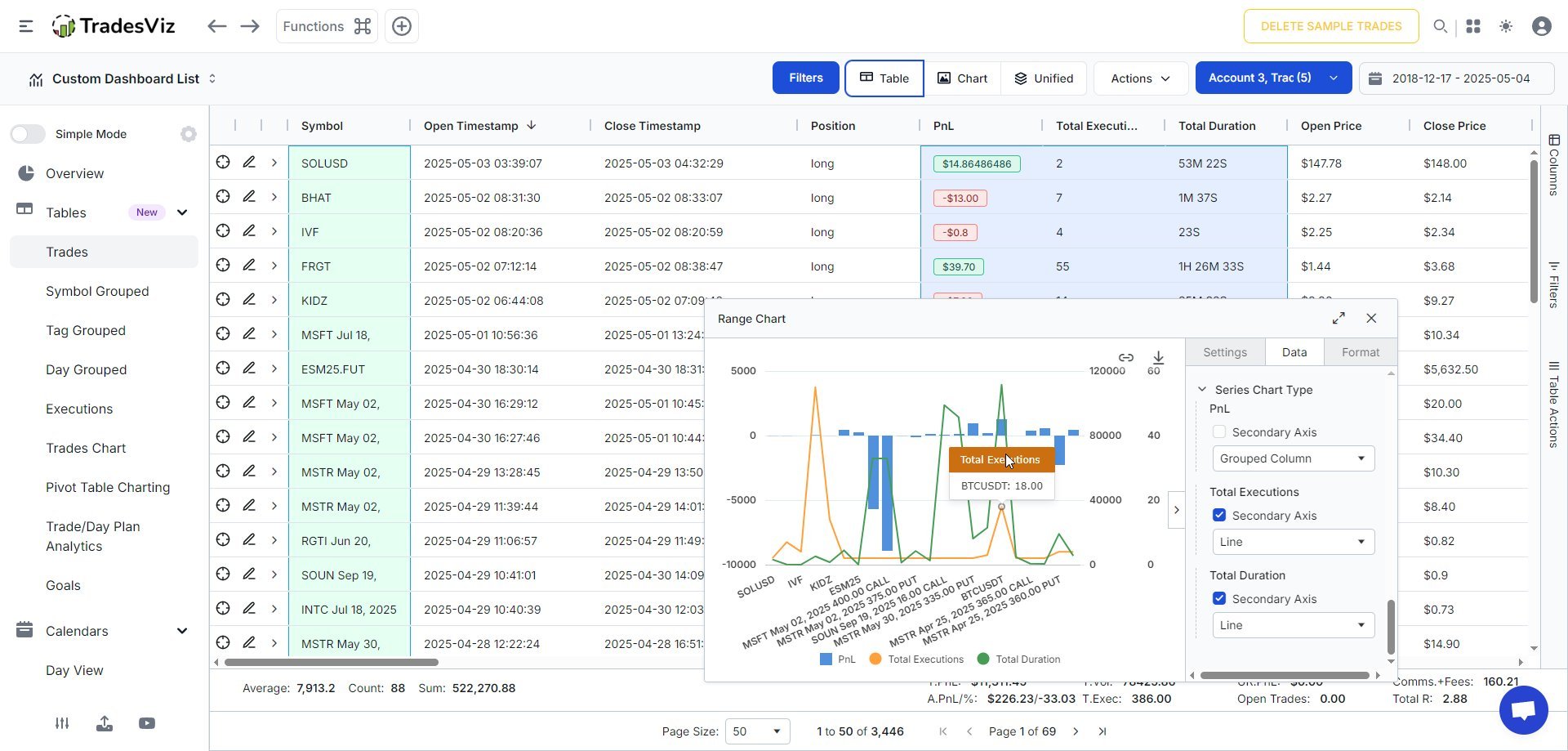Open the sliders settings icon in sidebar

click(x=62, y=723)
